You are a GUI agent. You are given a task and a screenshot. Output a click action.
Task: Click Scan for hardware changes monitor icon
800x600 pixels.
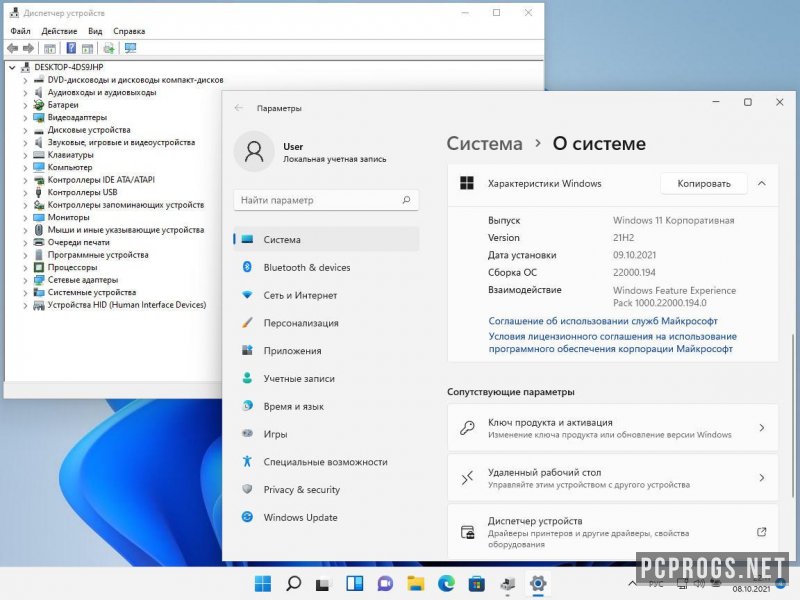pyautogui.click(x=131, y=48)
